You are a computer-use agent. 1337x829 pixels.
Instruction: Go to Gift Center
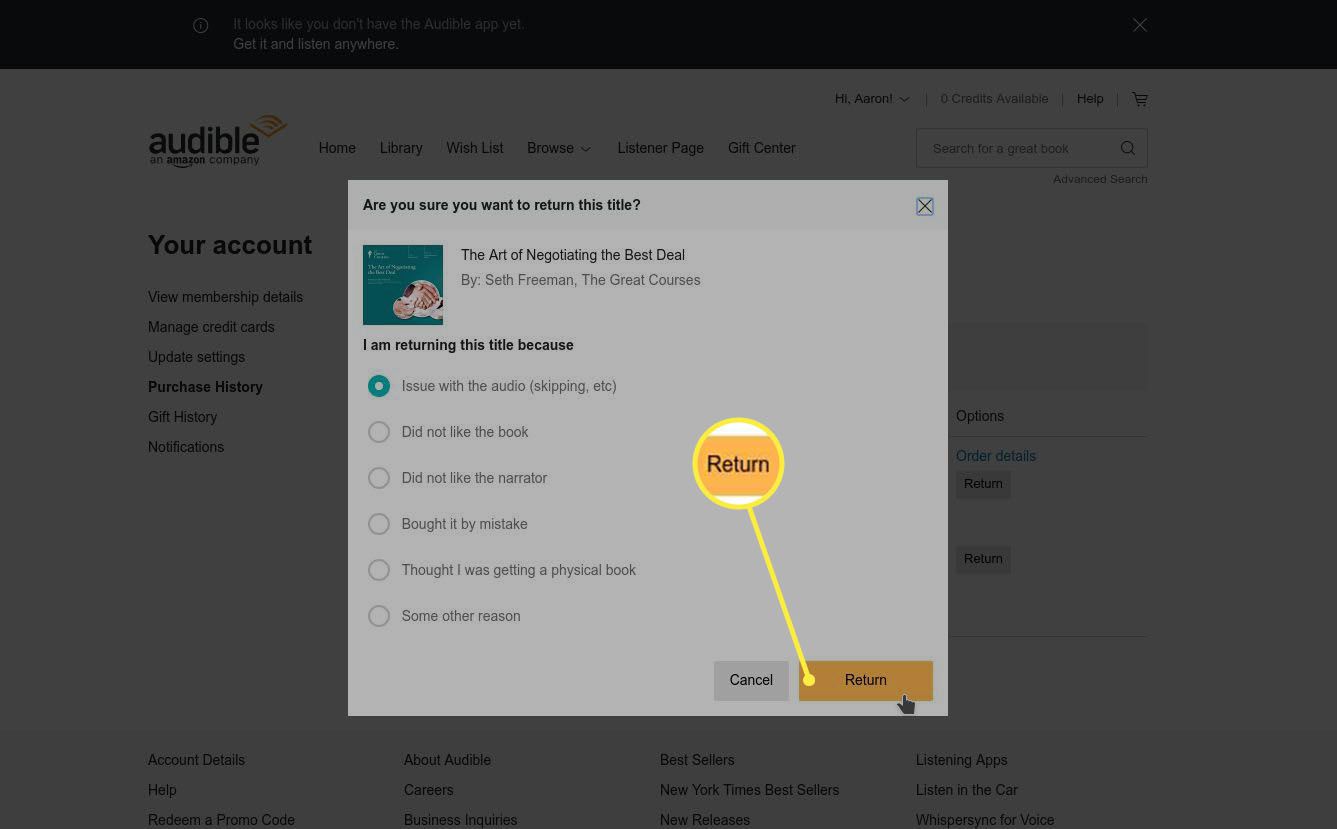[x=762, y=148]
